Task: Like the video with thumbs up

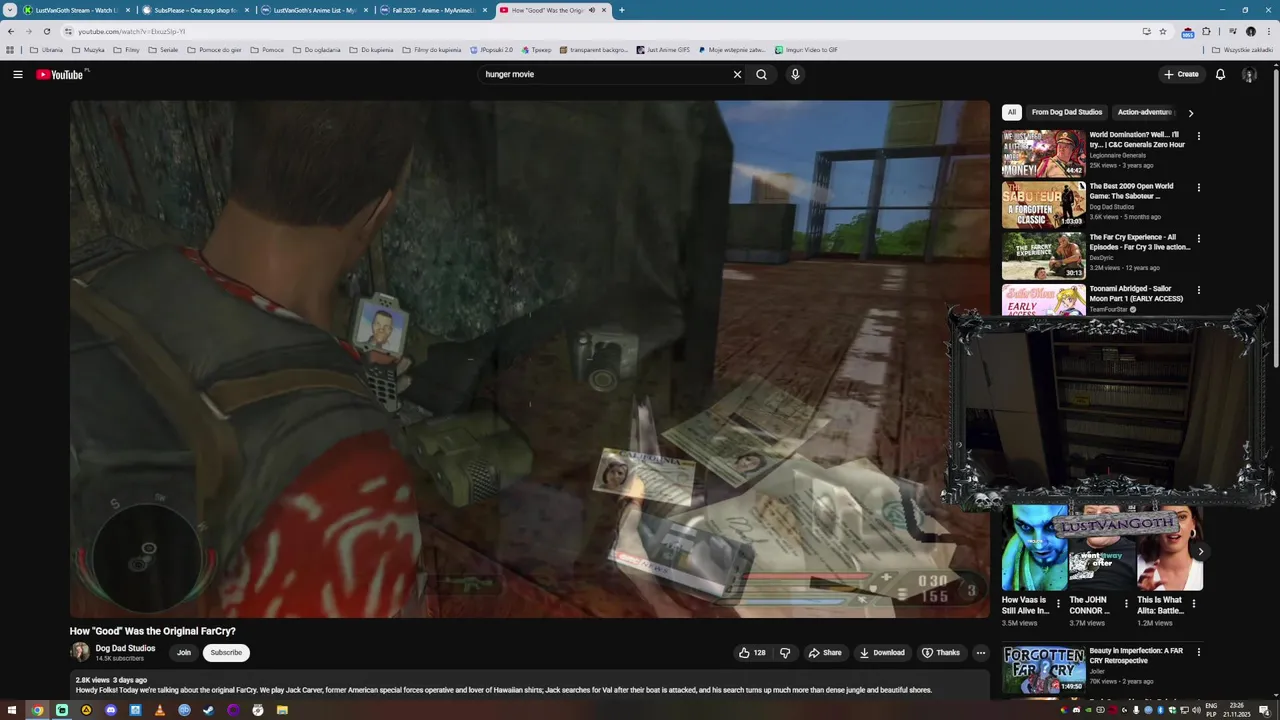Action: point(751,653)
